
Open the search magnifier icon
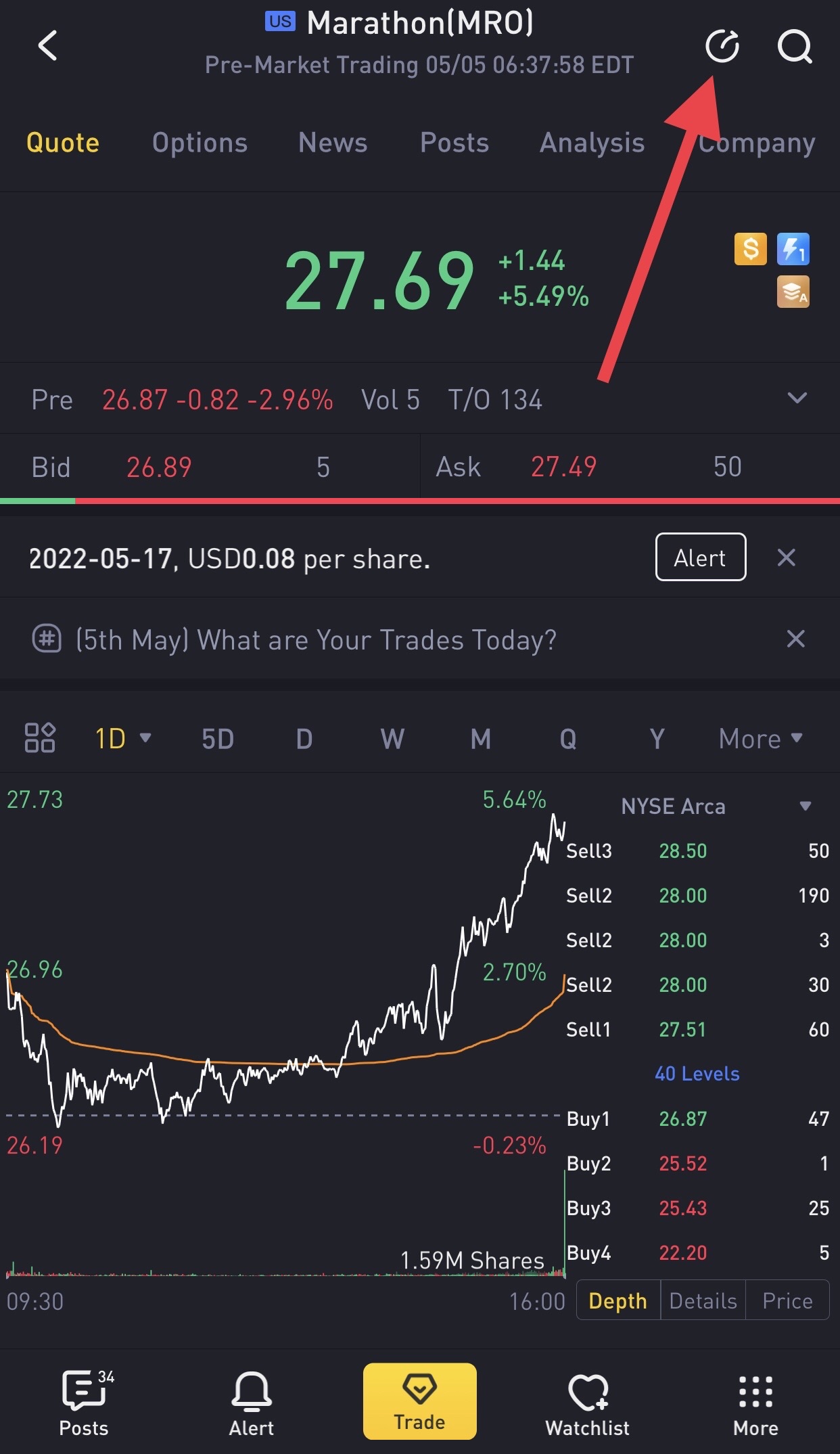click(795, 47)
